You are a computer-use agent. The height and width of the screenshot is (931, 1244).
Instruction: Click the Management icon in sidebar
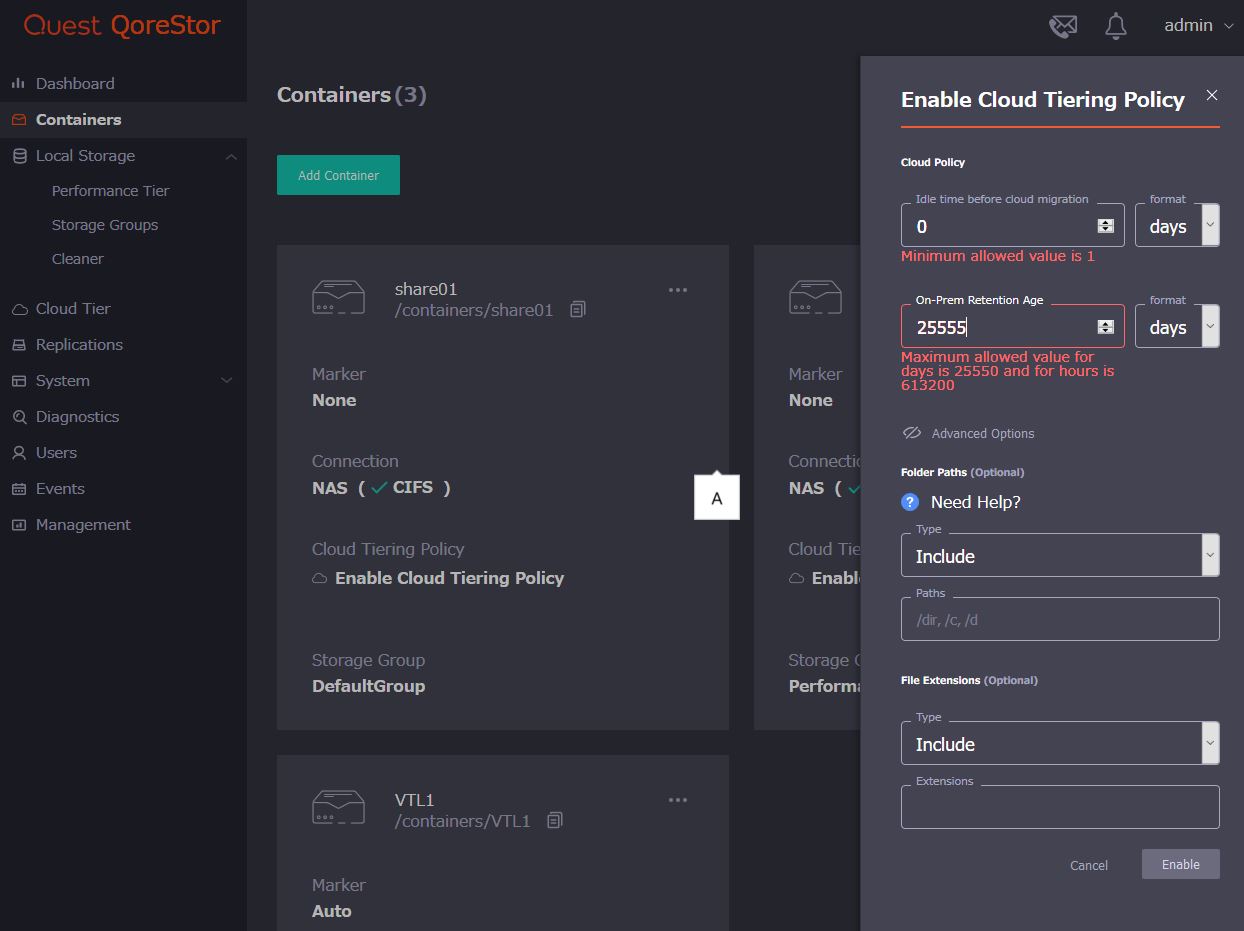tap(18, 525)
